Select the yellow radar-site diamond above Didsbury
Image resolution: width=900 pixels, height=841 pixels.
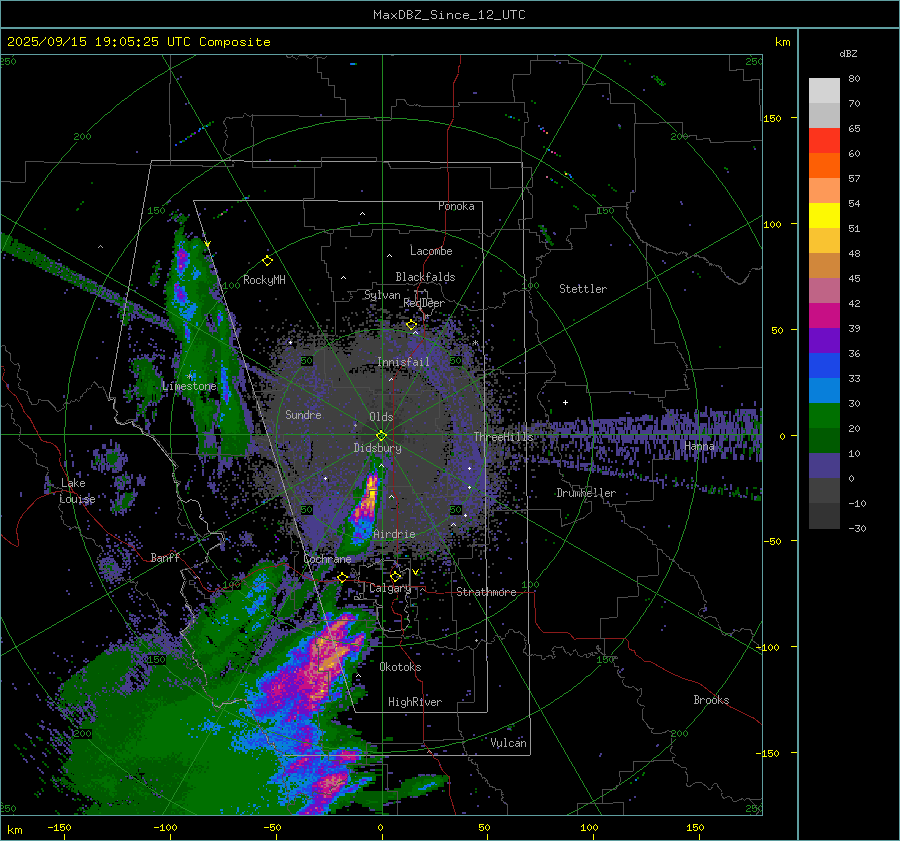(x=382, y=435)
